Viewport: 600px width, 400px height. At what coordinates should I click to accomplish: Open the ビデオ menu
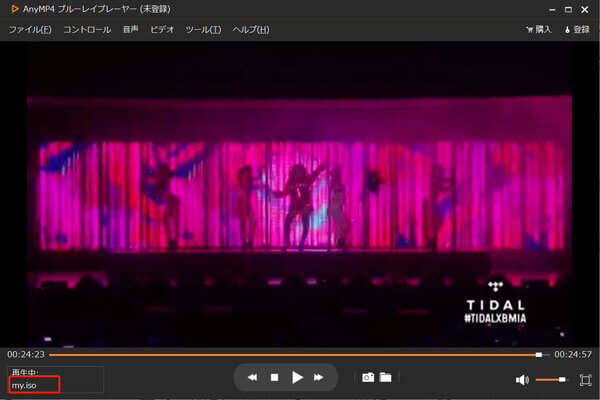(x=162, y=29)
